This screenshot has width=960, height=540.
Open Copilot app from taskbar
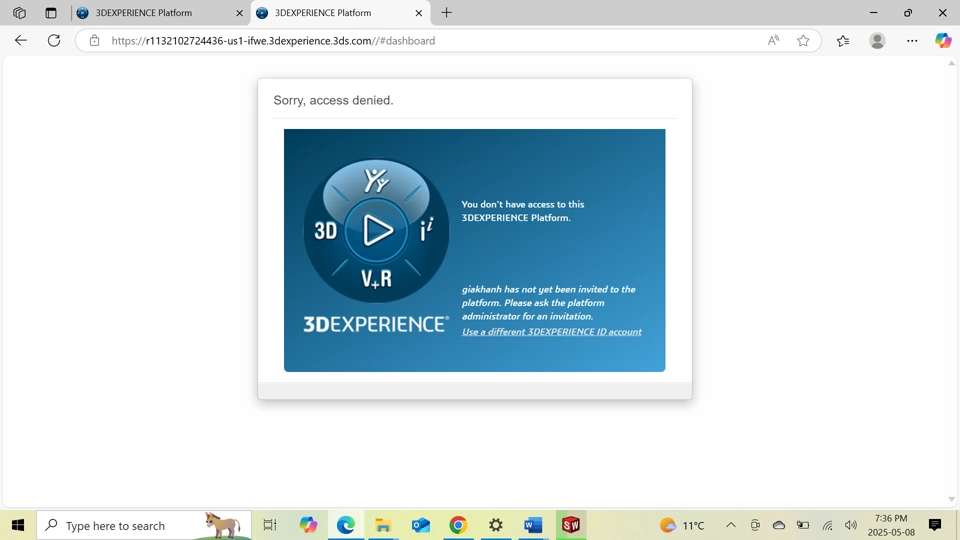pyautogui.click(x=308, y=525)
